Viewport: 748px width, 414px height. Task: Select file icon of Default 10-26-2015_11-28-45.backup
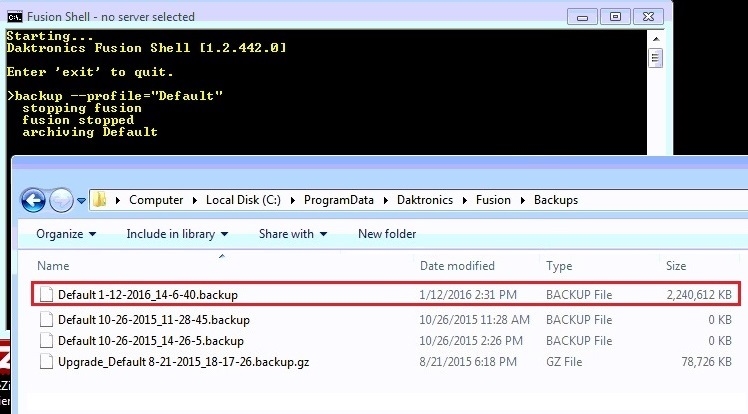click(x=46, y=320)
